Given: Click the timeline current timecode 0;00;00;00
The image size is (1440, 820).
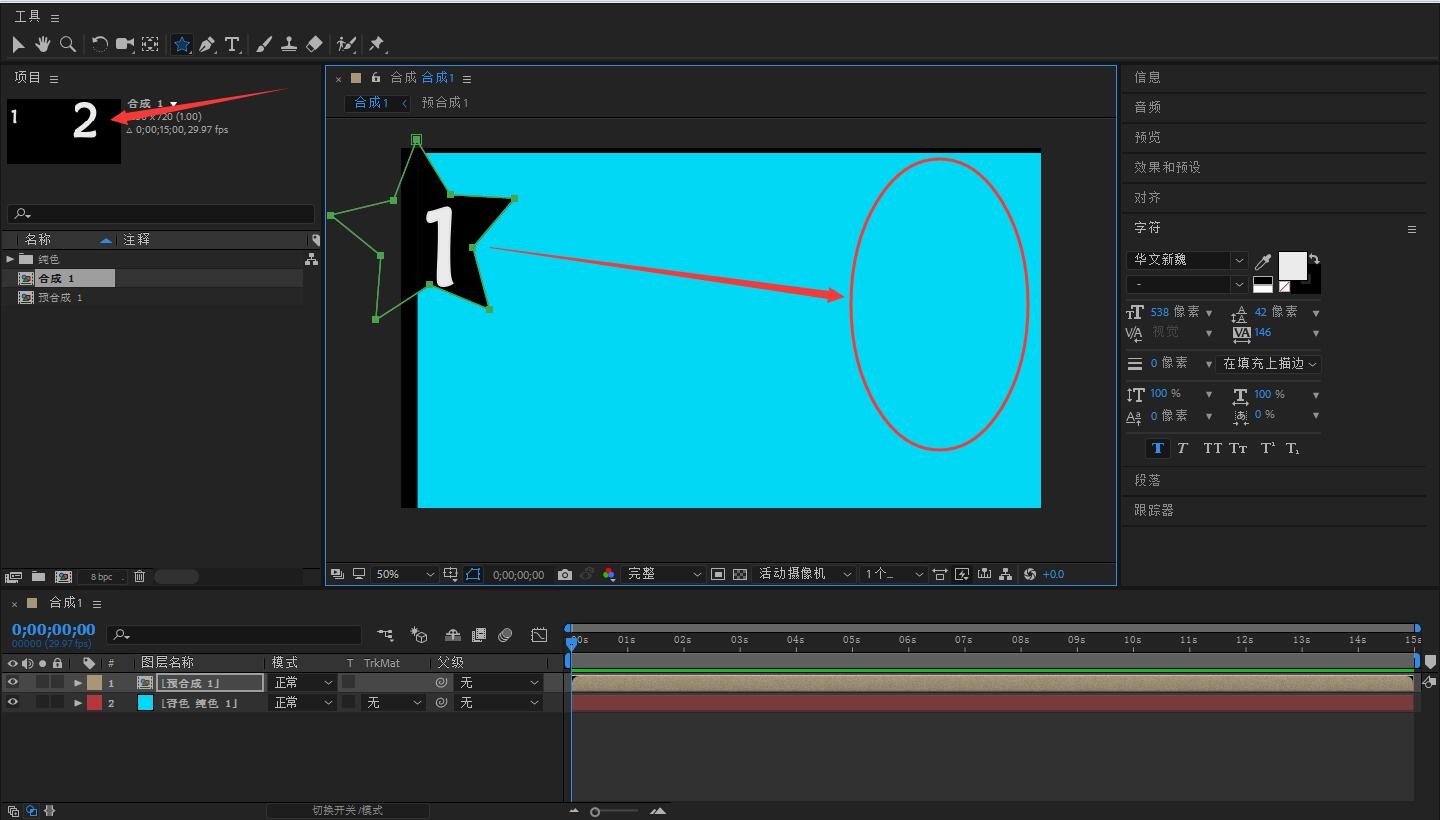Looking at the screenshot, I should (53, 630).
